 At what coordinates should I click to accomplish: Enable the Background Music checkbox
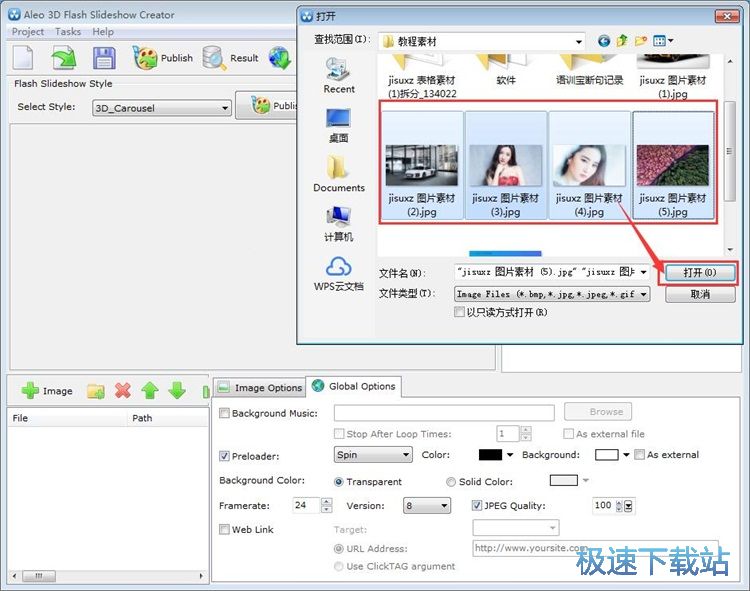[224, 413]
